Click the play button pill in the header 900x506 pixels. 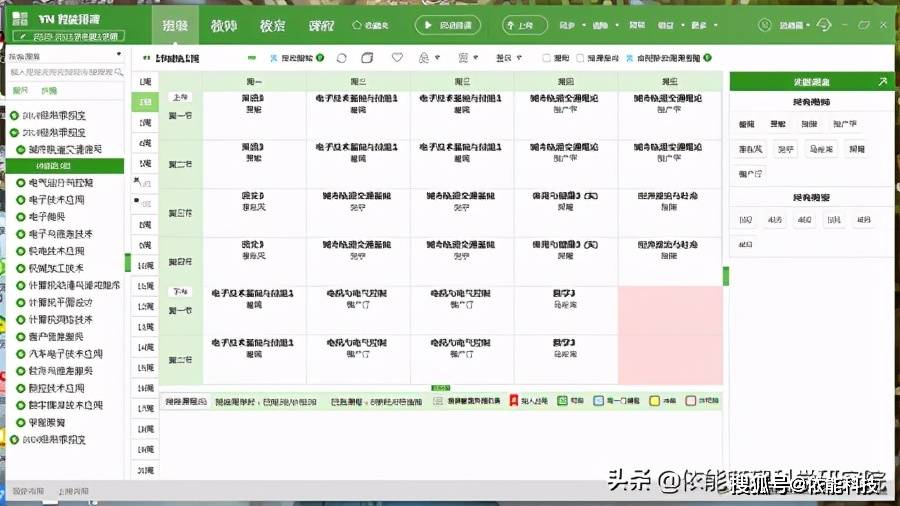[448, 25]
